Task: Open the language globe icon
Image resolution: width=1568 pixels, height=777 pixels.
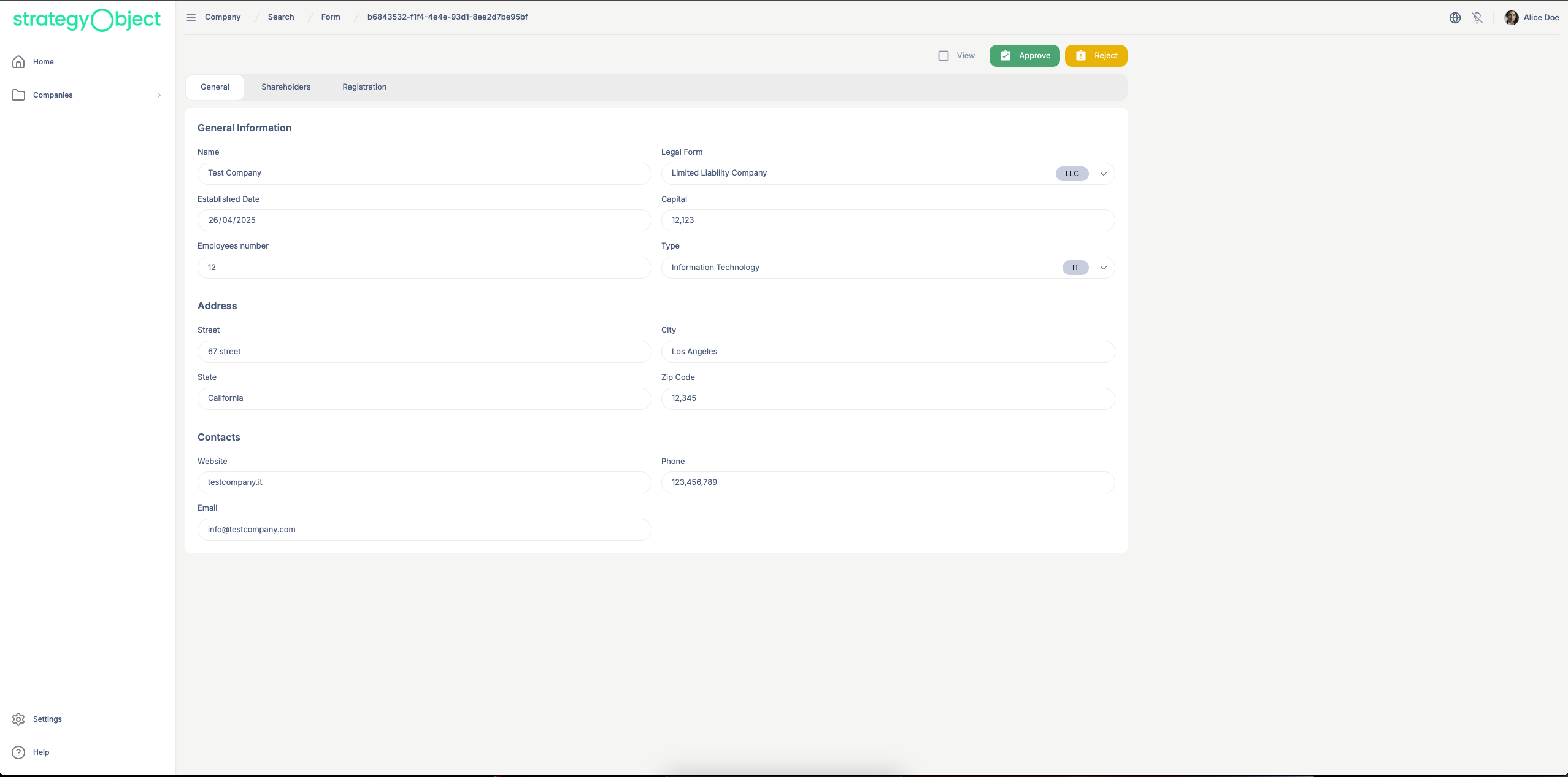Action: tap(1455, 18)
